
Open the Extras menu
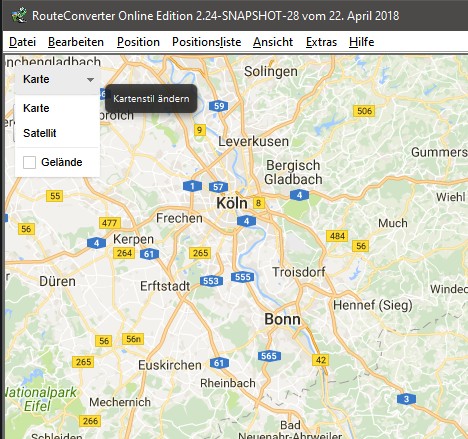point(321,42)
